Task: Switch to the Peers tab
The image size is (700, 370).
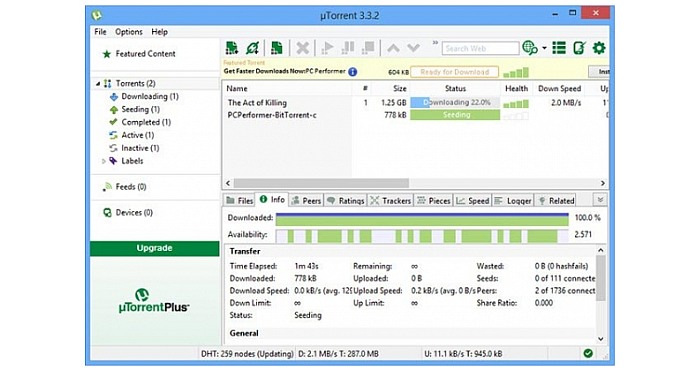Action: click(x=306, y=201)
